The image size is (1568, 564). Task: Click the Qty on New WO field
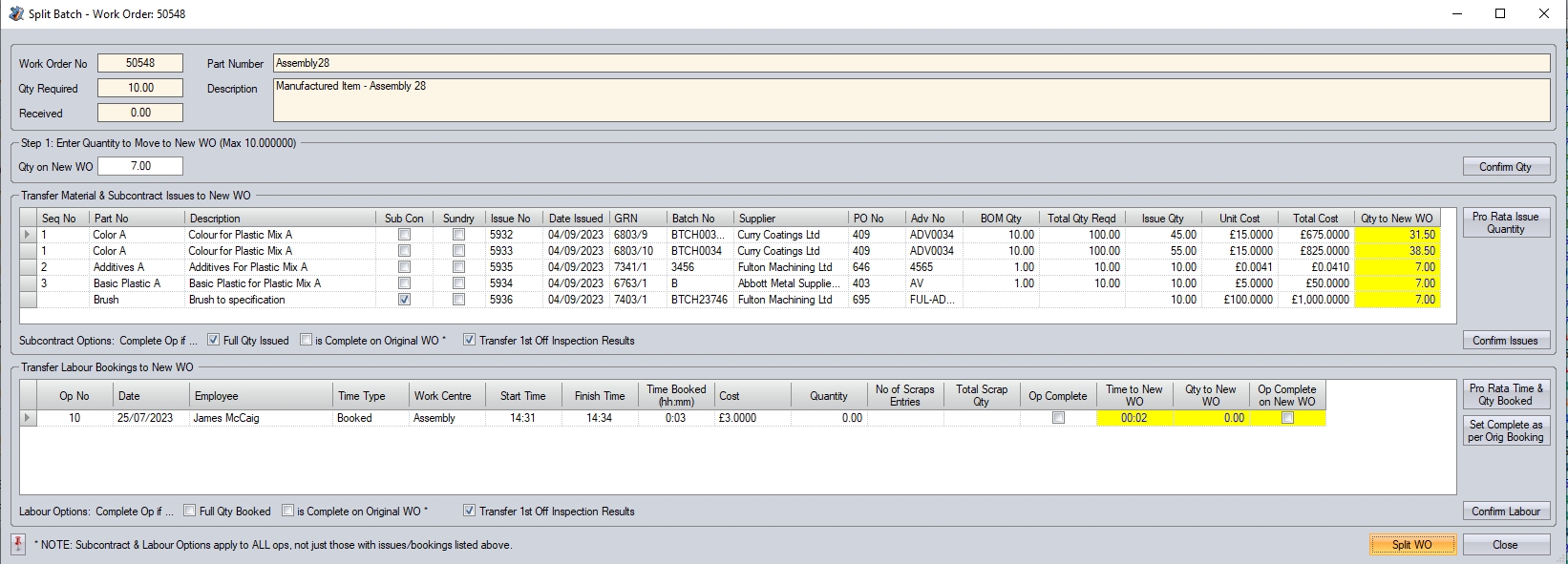pyautogui.click(x=140, y=166)
